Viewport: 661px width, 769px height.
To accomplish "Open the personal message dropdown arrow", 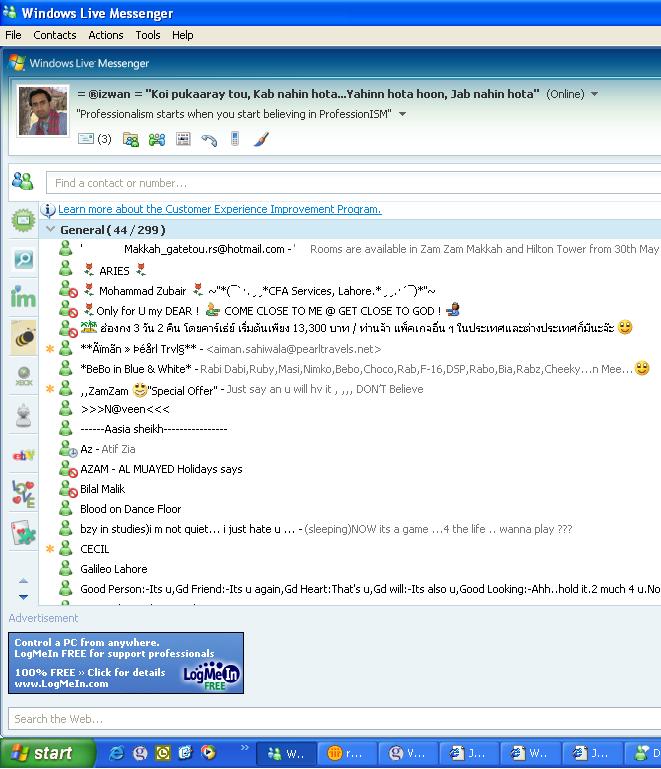I will [x=403, y=114].
